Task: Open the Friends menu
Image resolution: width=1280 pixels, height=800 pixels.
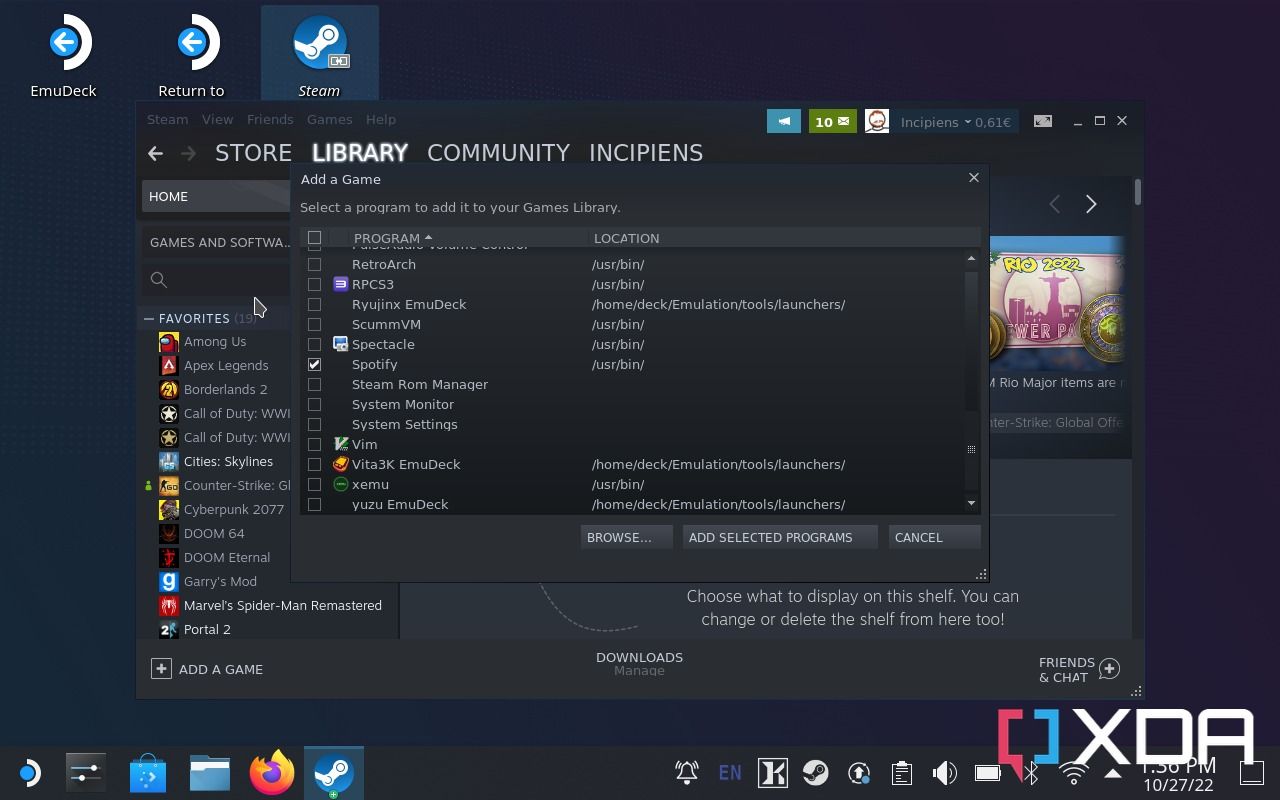Action: point(270,120)
